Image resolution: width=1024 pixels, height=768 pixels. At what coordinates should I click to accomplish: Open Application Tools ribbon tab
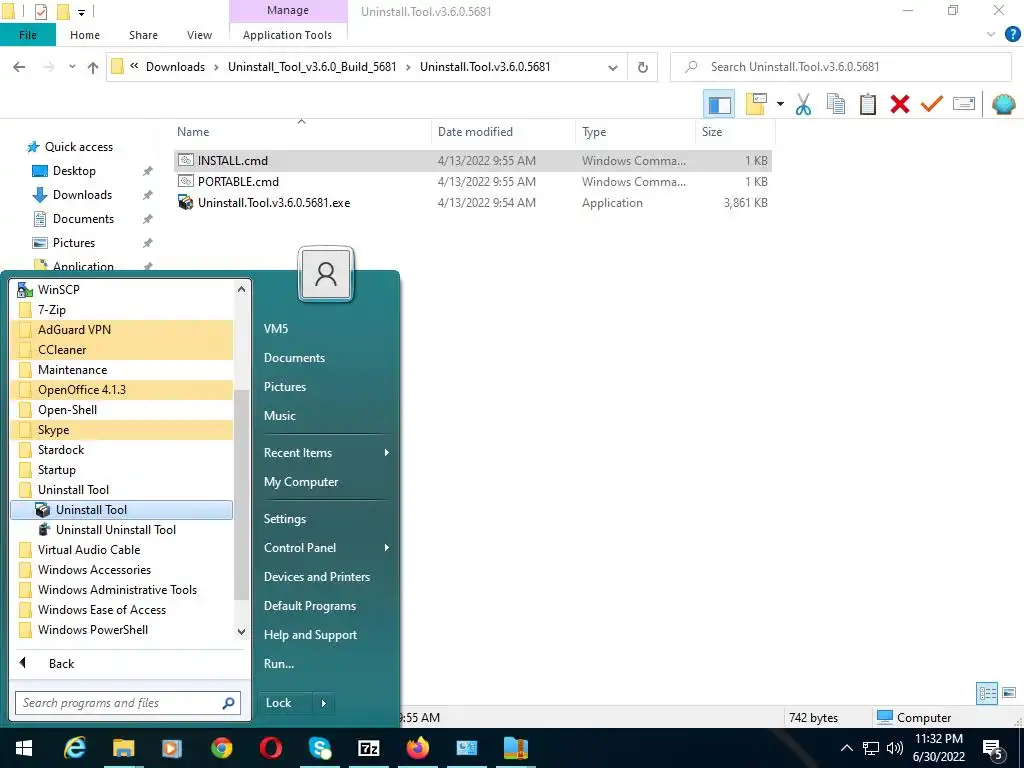[x=287, y=35]
